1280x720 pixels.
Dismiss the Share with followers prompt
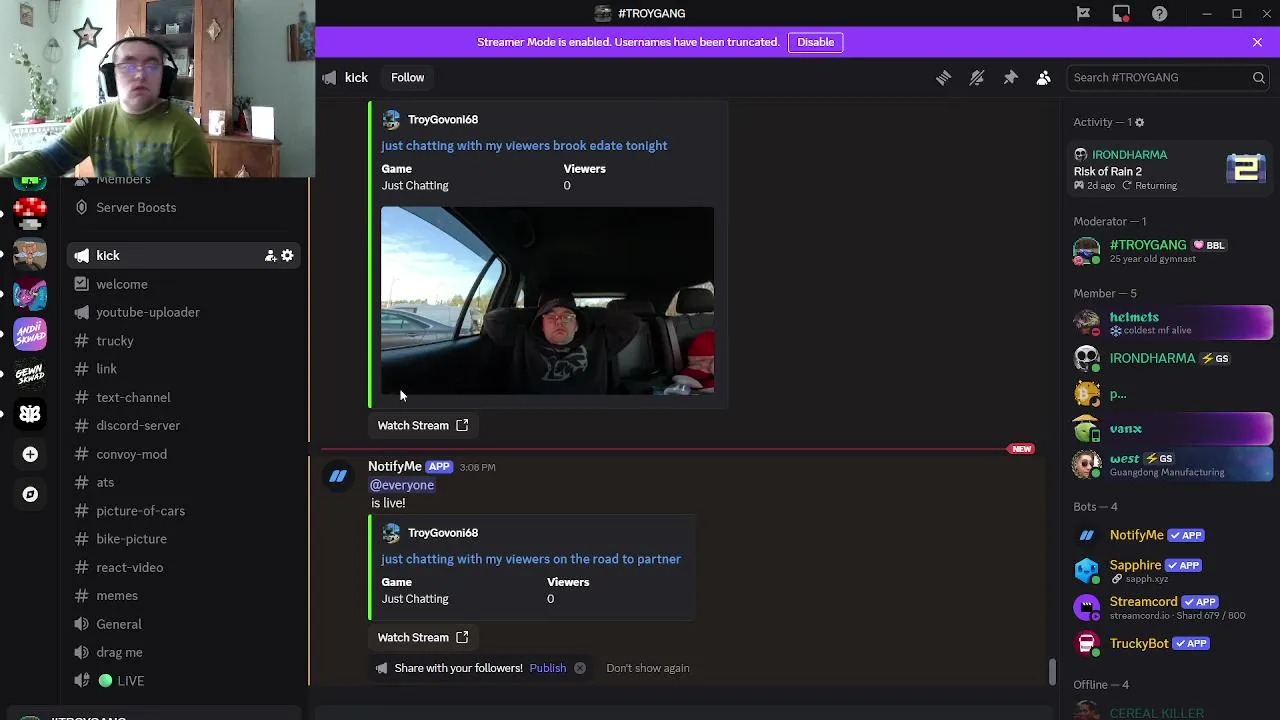pos(579,668)
